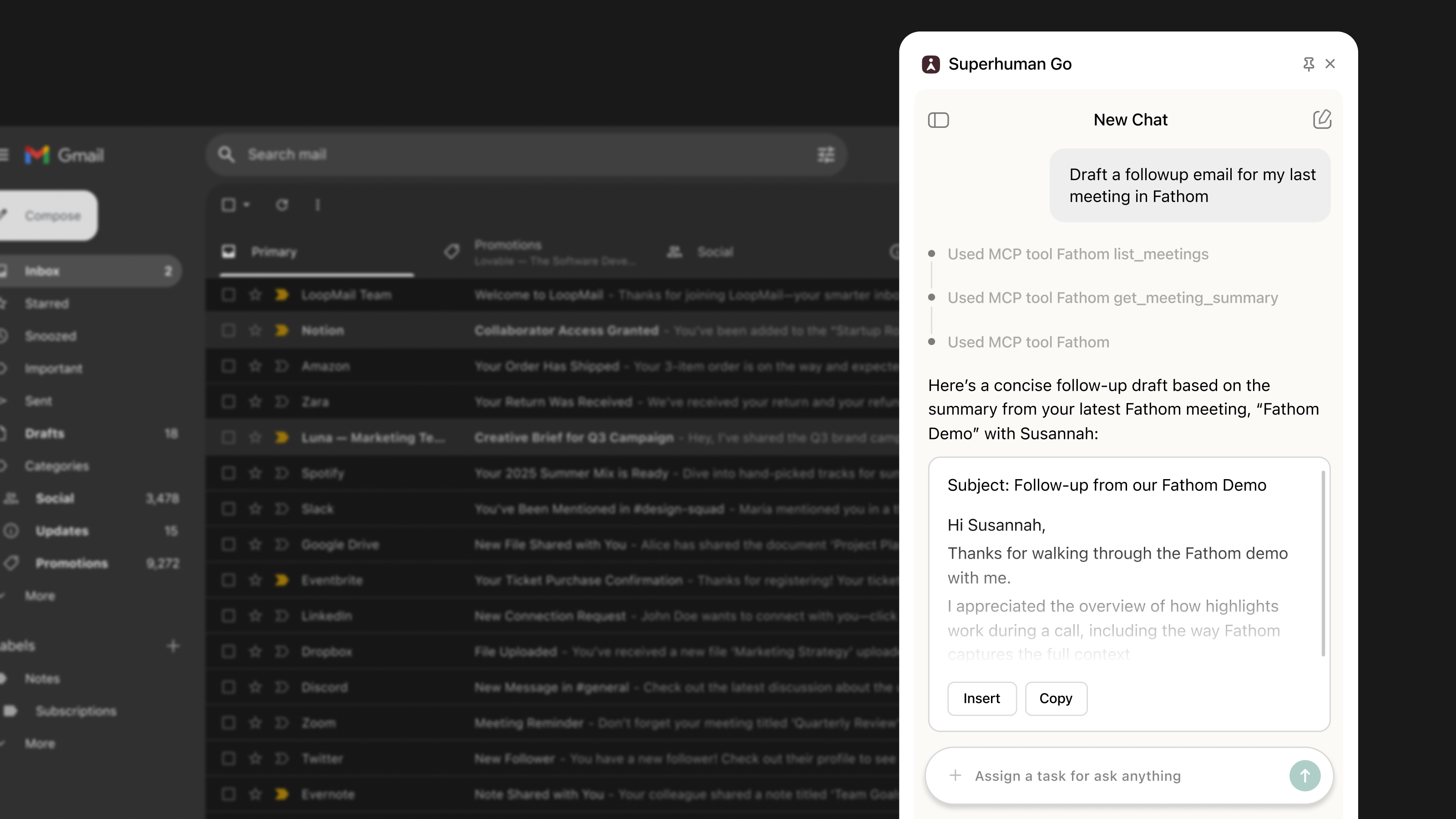Check the Spotify email checkbox
This screenshot has height=819, width=1456.
tap(228, 473)
